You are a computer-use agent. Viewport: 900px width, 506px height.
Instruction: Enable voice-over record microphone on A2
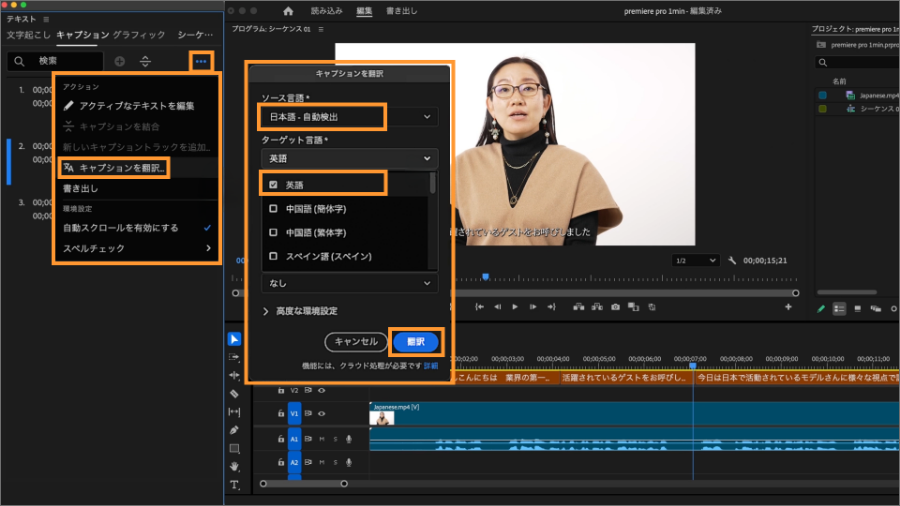[x=348, y=462]
